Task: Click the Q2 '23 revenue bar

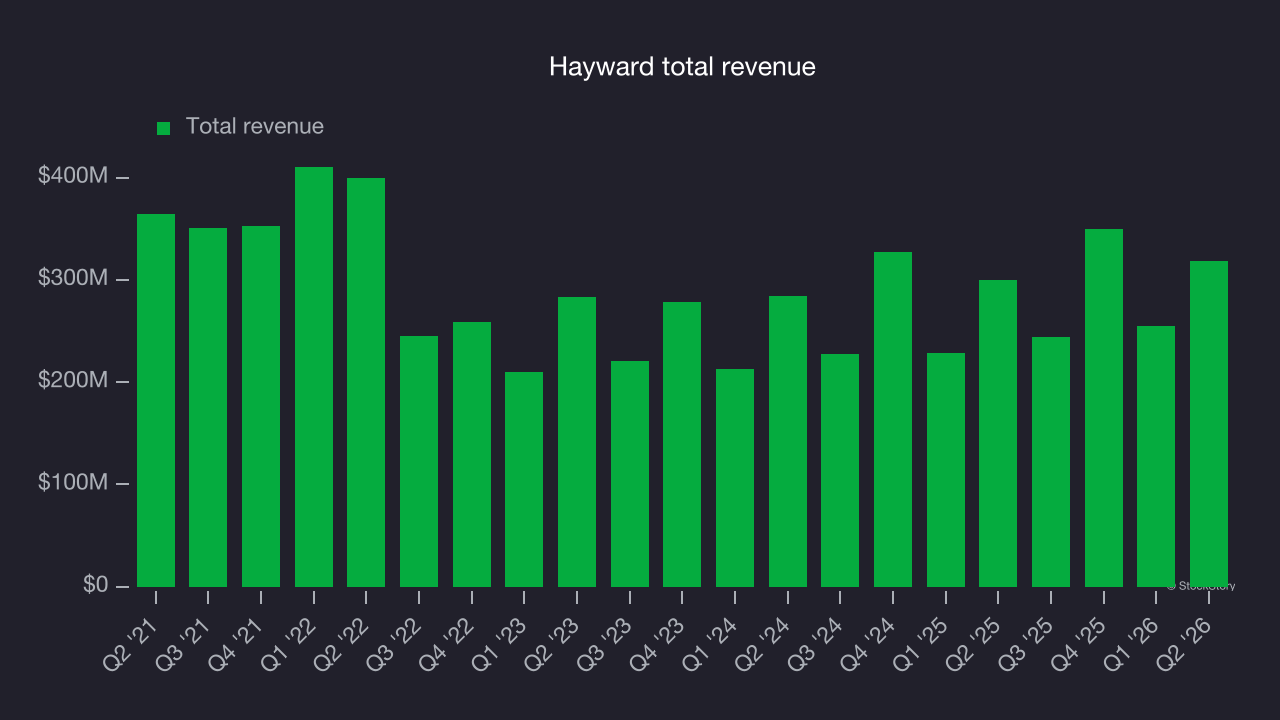Action: 577,442
